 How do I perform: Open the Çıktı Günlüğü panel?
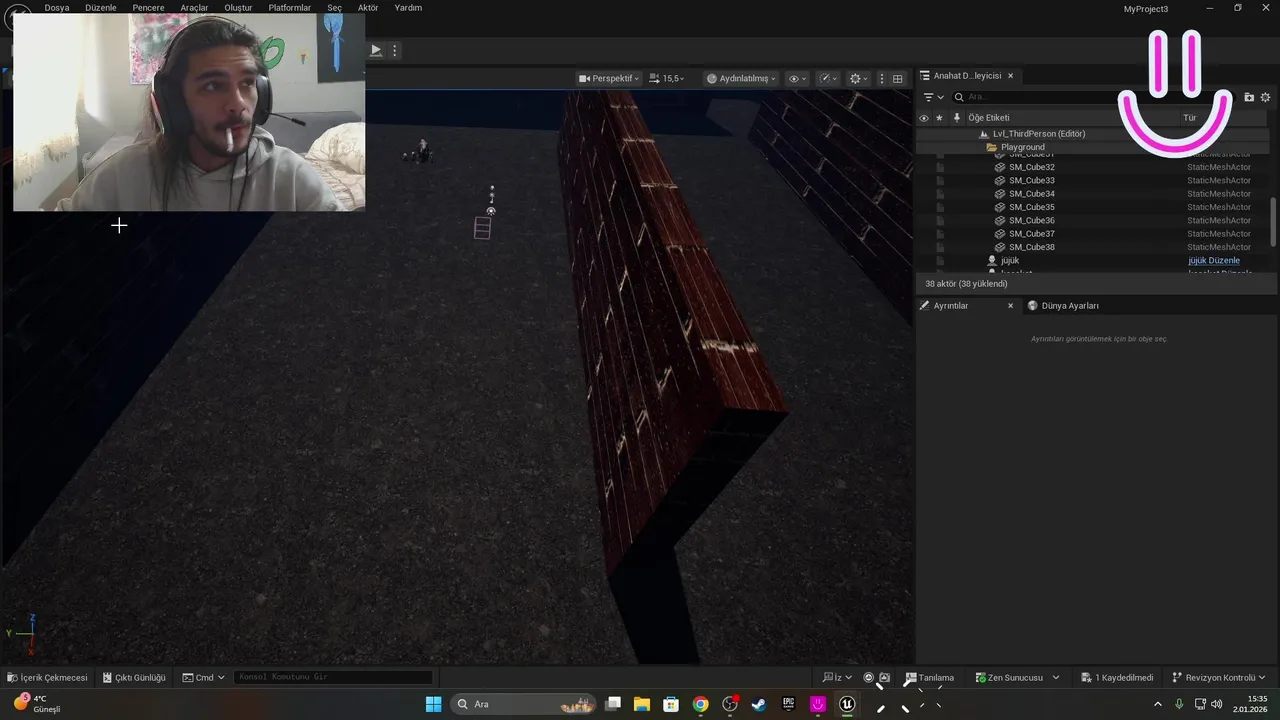tap(134, 677)
